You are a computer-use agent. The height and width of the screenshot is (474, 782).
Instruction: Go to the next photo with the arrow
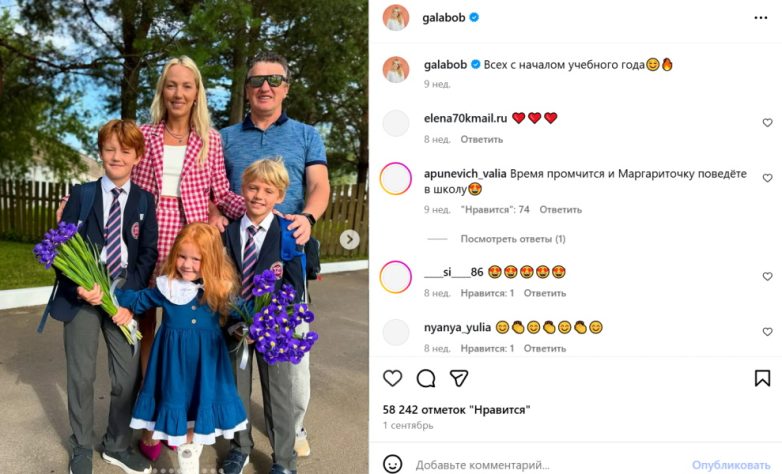[x=350, y=239]
